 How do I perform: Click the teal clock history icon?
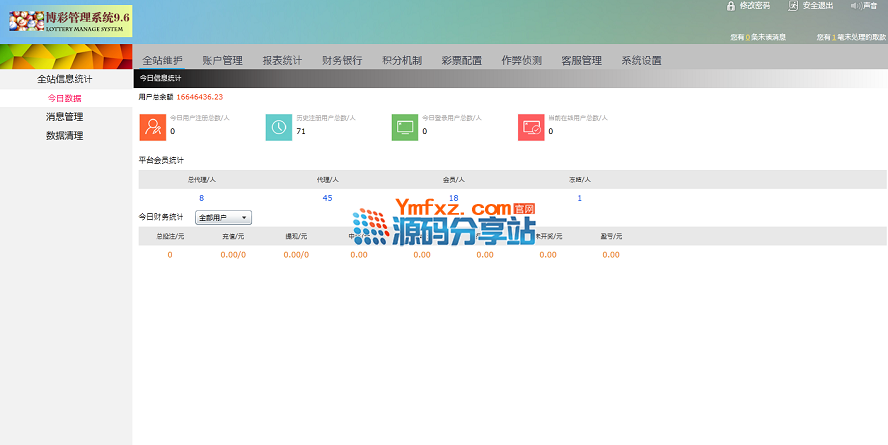pos(279,127)
